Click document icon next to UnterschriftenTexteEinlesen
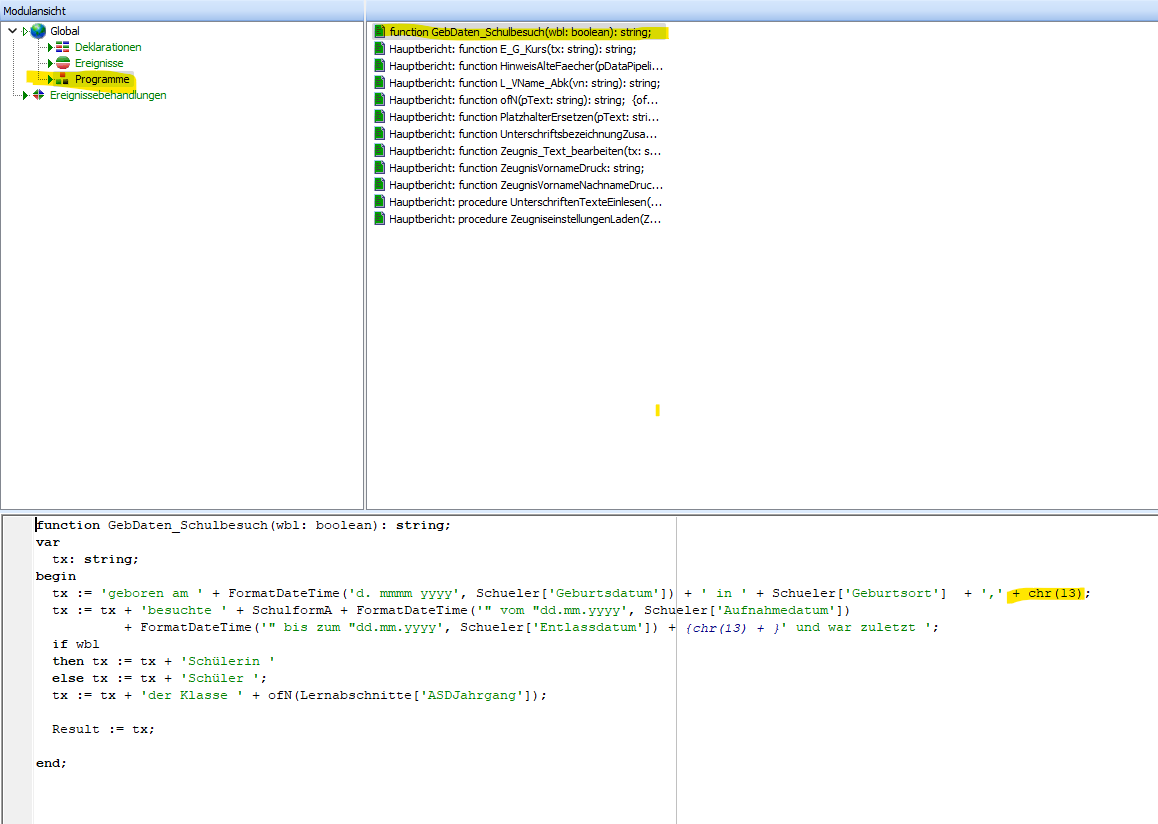 380,202
